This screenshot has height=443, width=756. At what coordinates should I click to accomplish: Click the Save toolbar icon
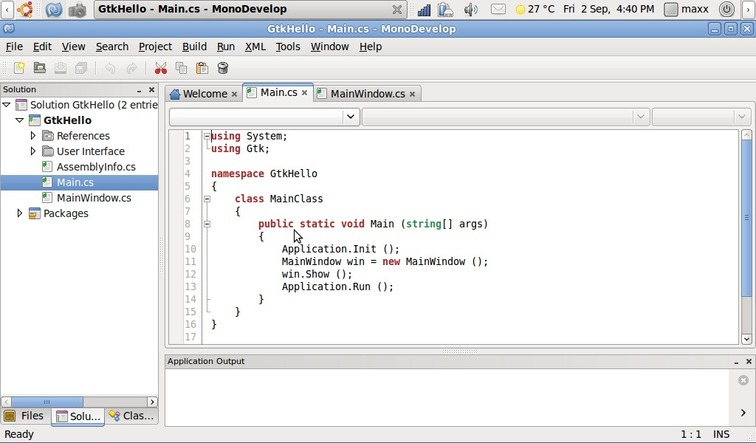tap(60, 68)
